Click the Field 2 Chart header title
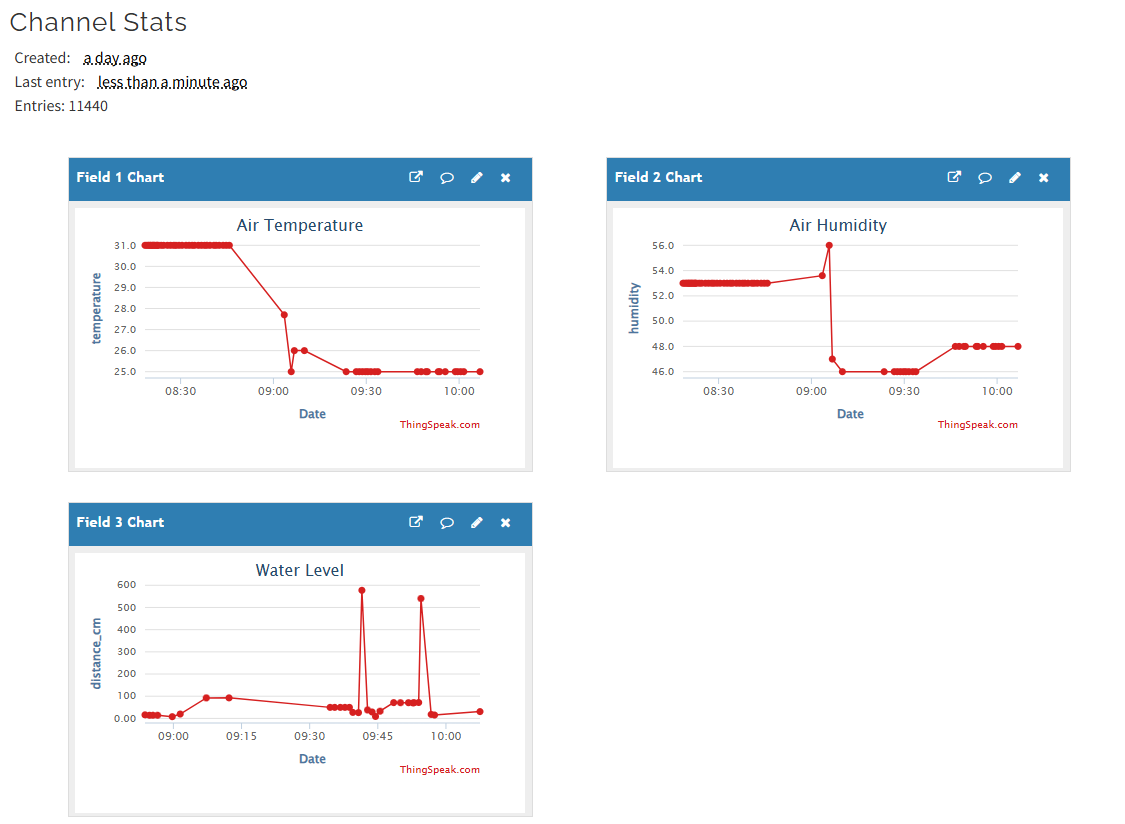This screenshot has height=824, width=1125. point(659,177)
